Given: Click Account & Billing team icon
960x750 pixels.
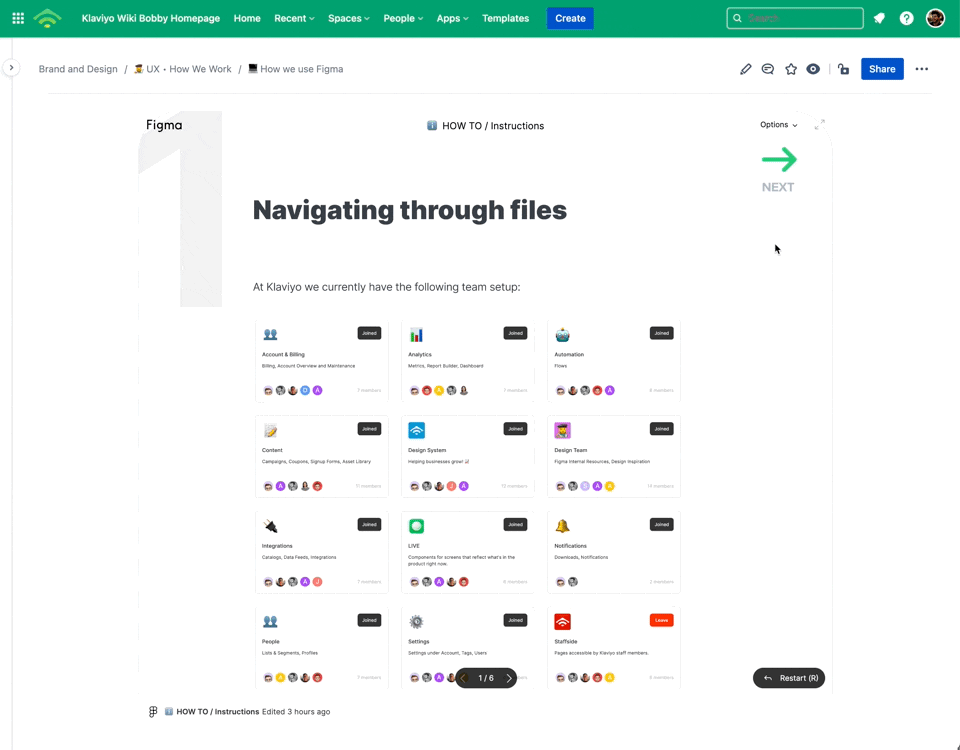Looking at the screenshot, I should (270, 334).
